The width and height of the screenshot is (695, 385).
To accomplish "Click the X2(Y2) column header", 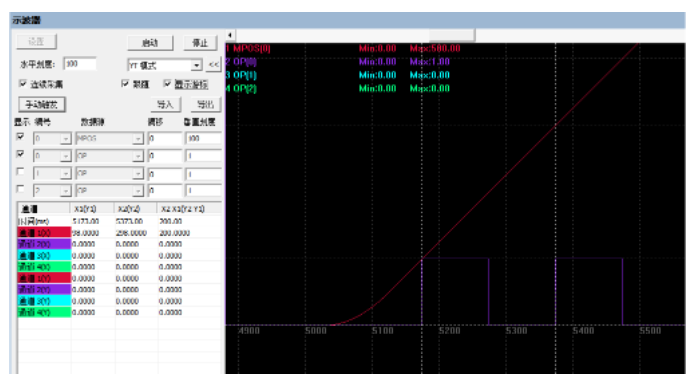I will (136, 209).
